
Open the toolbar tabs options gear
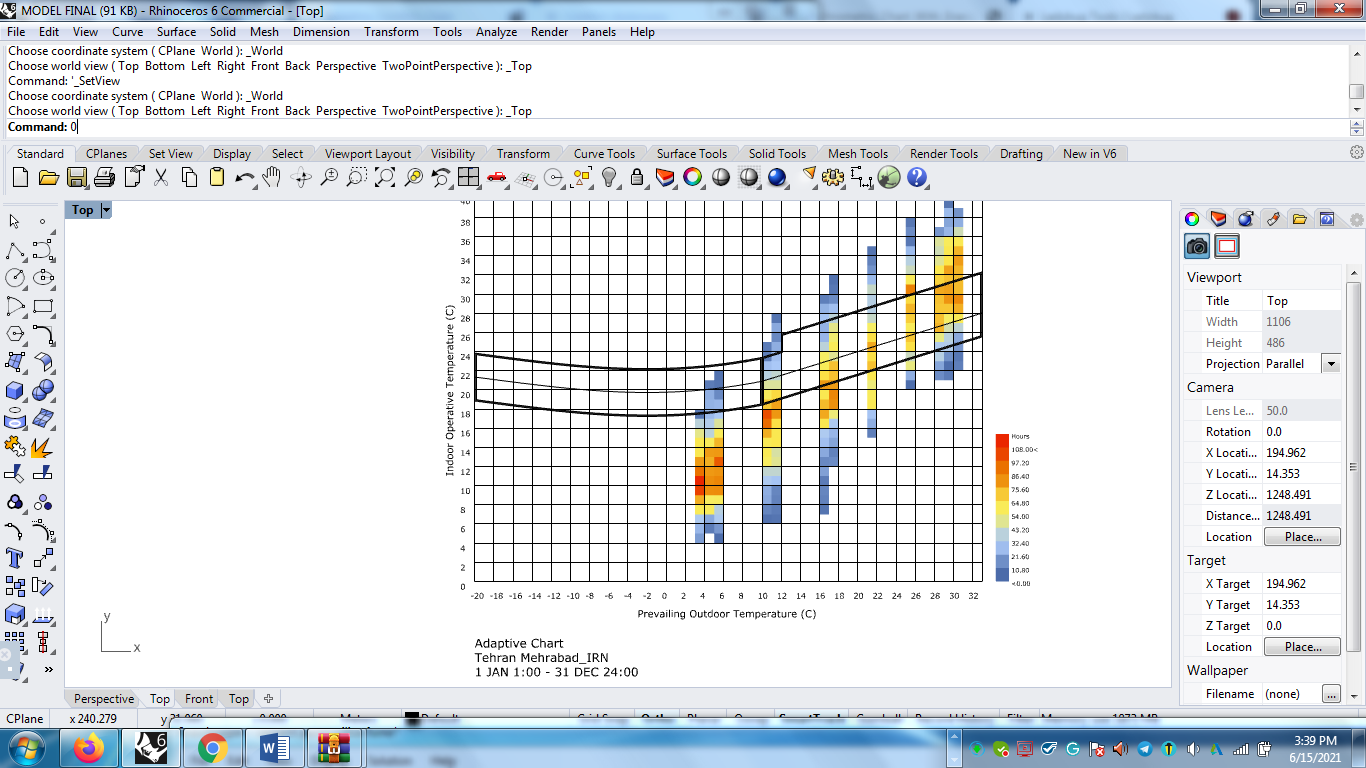click(1356, 153)
